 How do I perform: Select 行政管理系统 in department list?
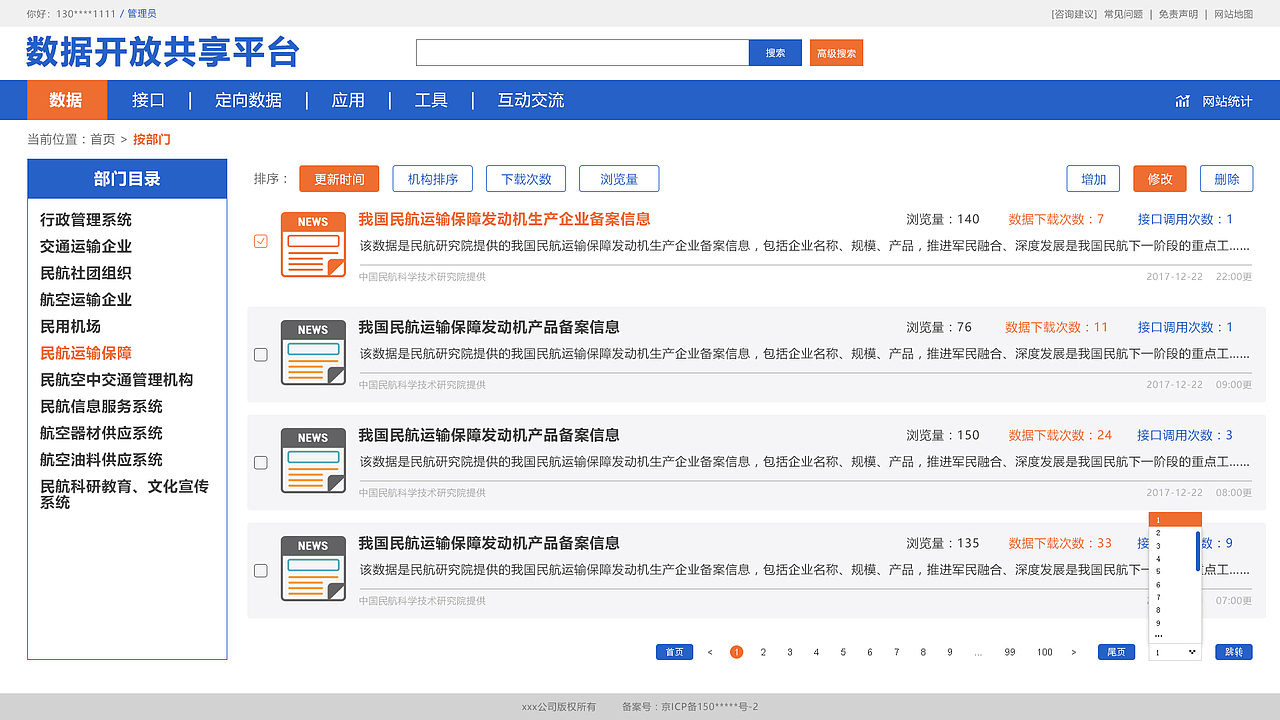[x=86, y=220]
